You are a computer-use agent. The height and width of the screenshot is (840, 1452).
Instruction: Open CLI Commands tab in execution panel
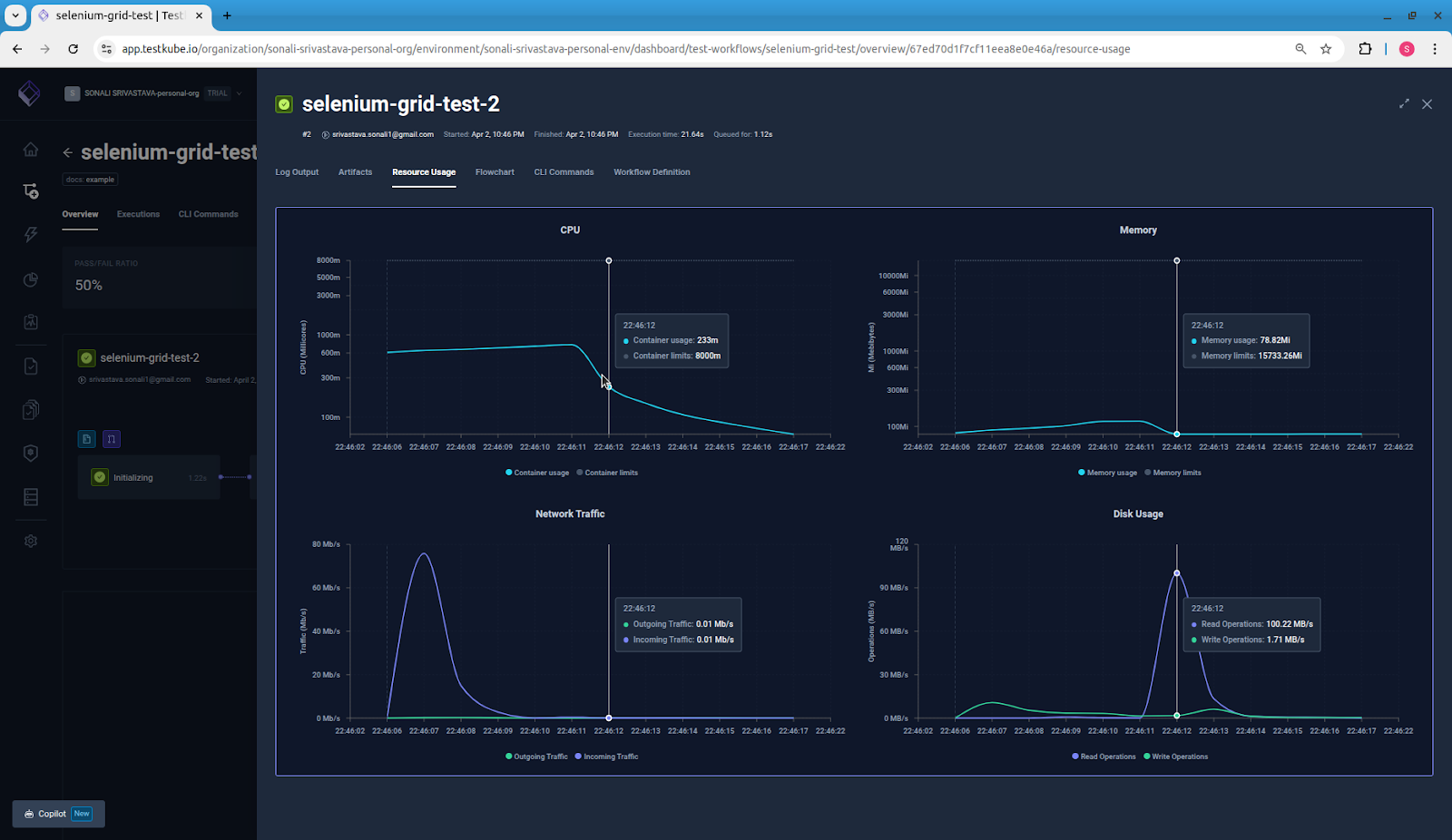(564, 172)
